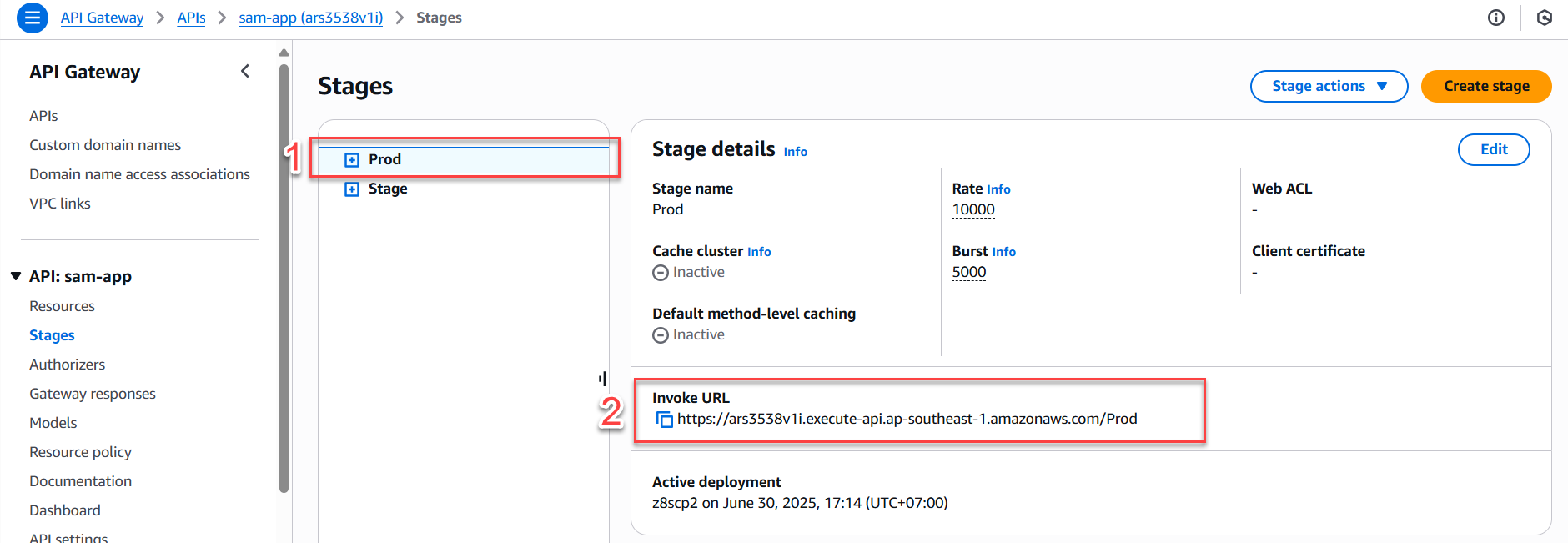Expand the Prod stage tree node
This screenshot has height=543, width=1568.
352,159
